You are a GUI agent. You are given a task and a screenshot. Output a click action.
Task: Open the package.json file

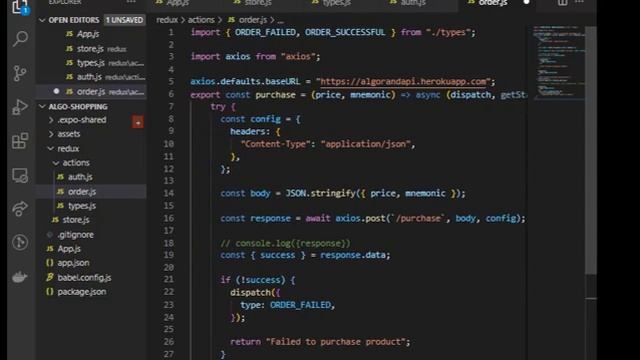82,292
